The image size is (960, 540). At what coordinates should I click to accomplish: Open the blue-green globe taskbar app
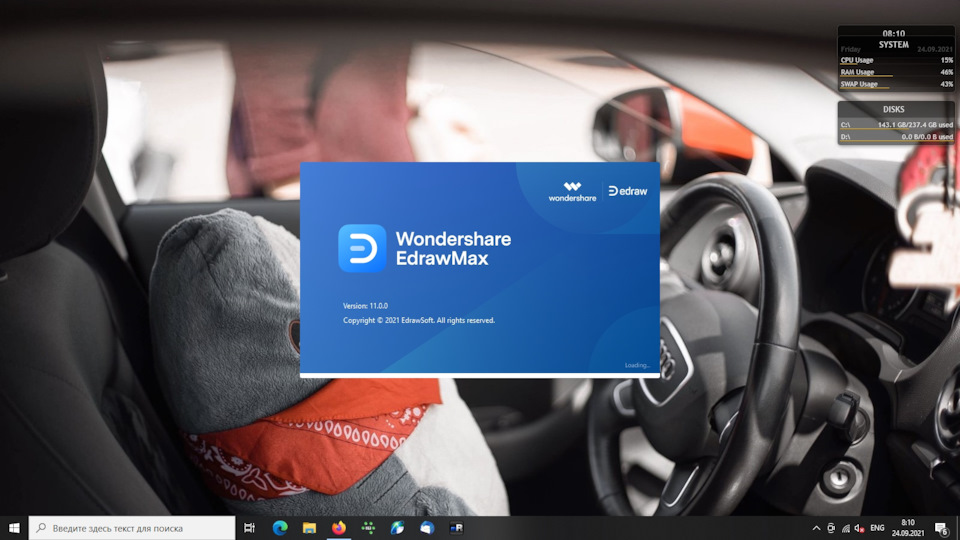click(397, 528)
